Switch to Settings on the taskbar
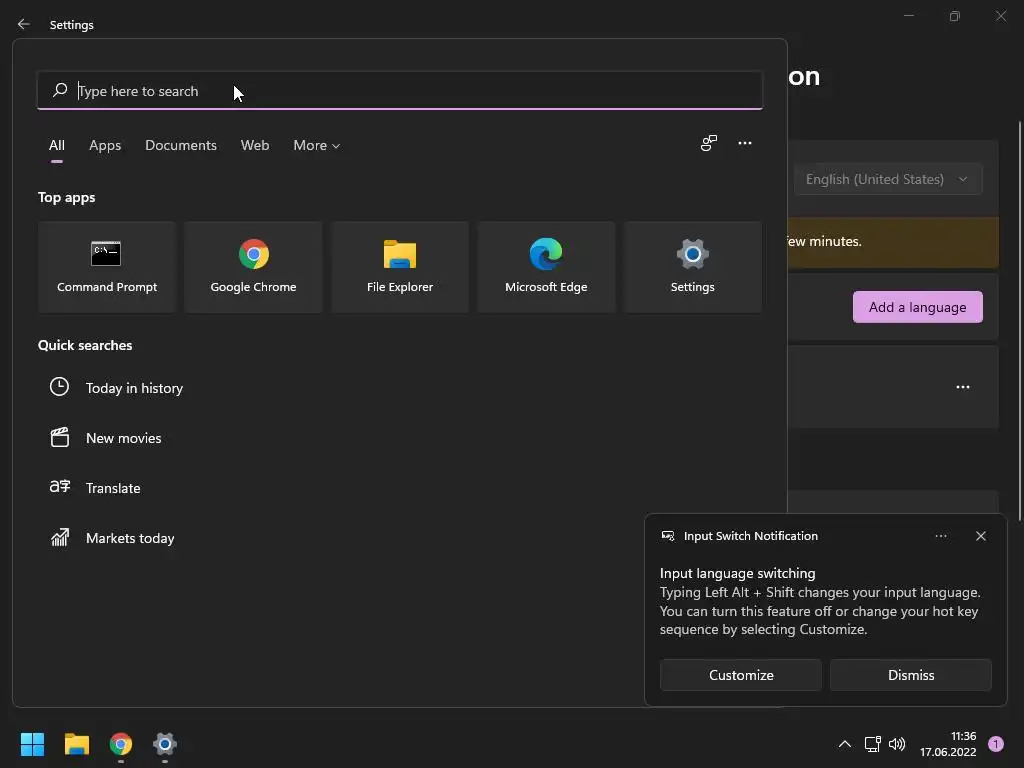1024x768 pixels. pyautogui.click(x=165, y=744)
